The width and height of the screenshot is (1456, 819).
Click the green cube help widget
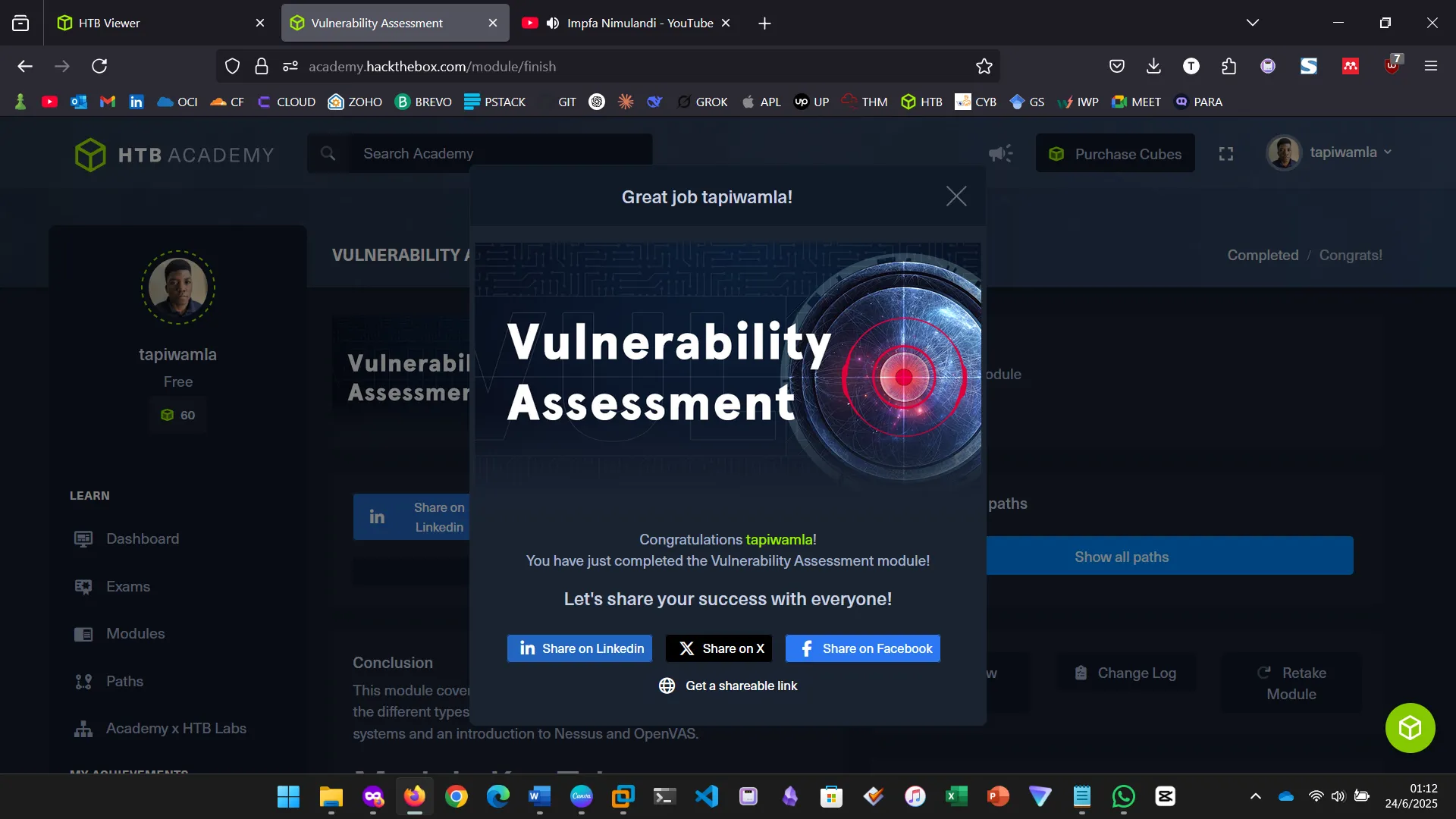[1410, 728]
